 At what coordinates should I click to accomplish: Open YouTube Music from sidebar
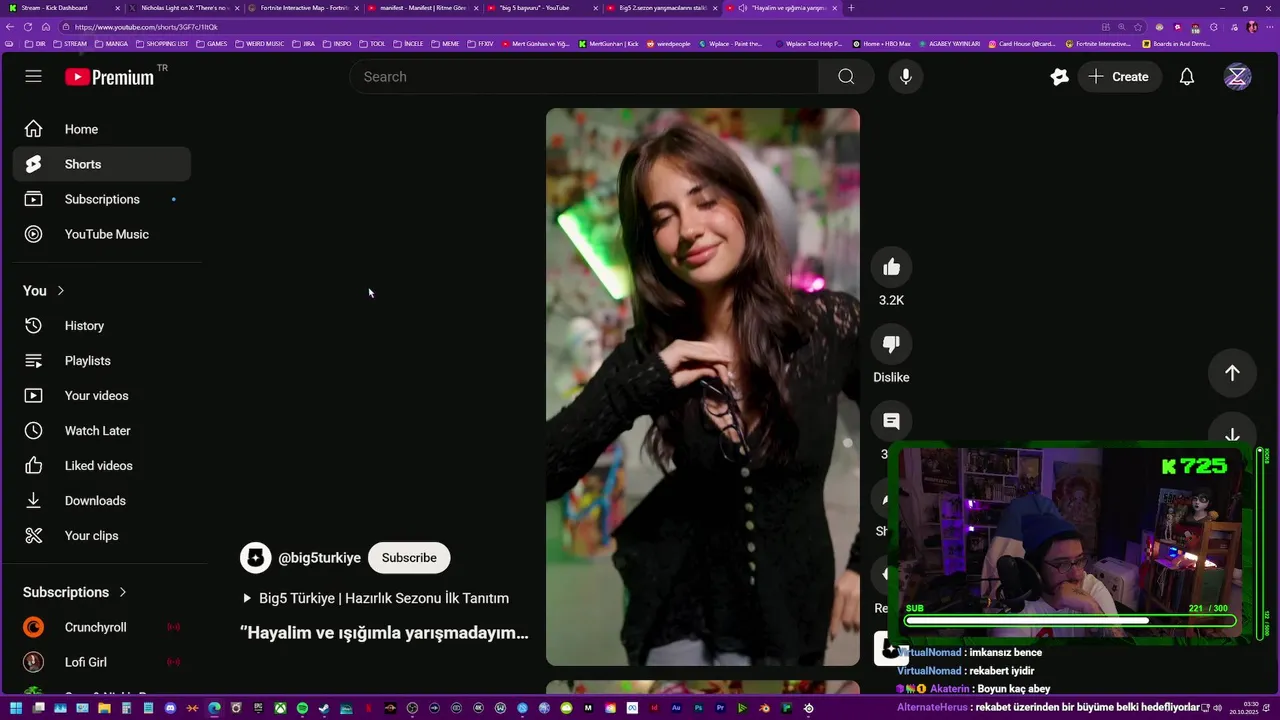click(102, 234)
